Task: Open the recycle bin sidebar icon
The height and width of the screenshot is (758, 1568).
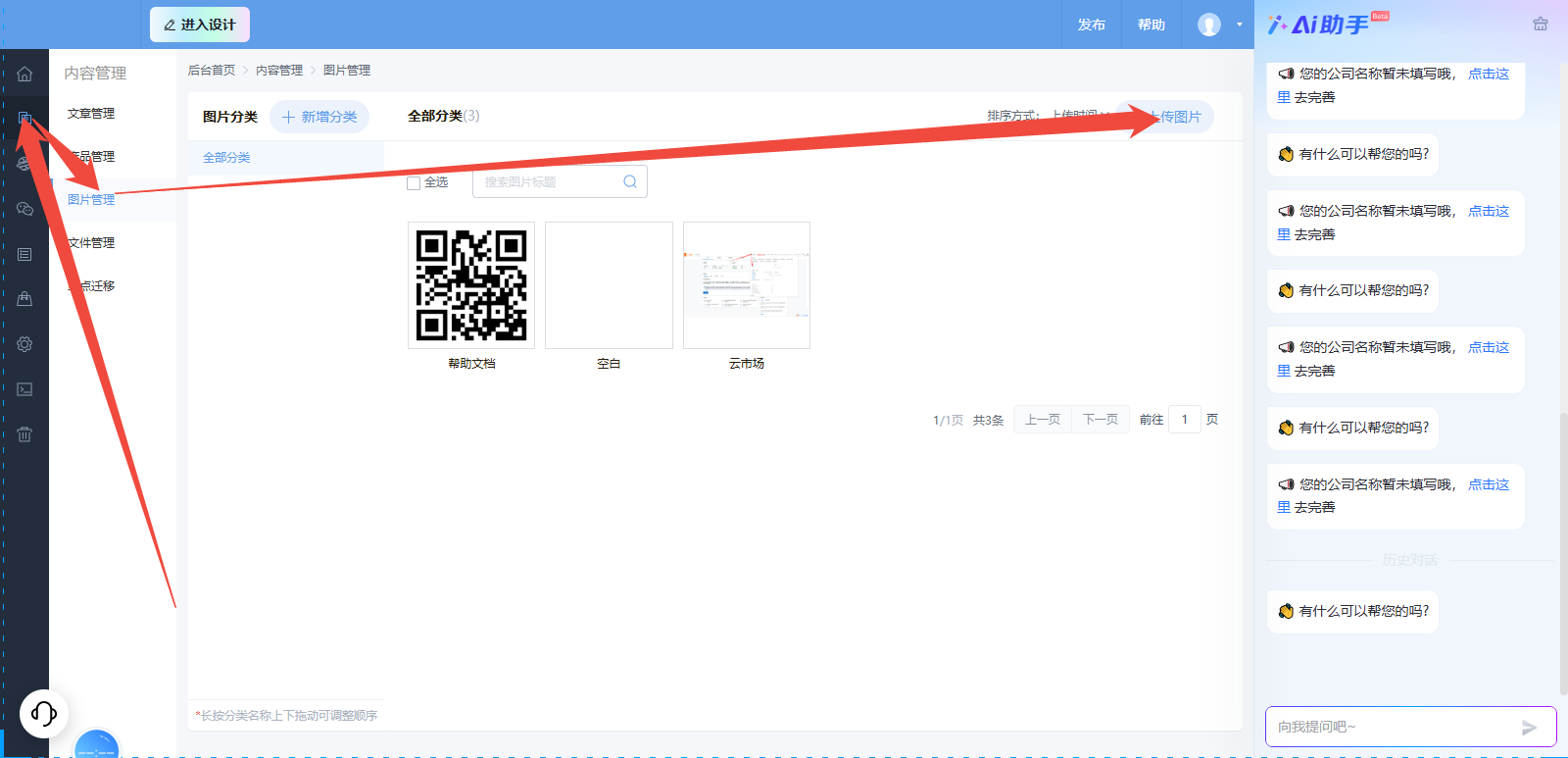Action: tap(24, 434)
